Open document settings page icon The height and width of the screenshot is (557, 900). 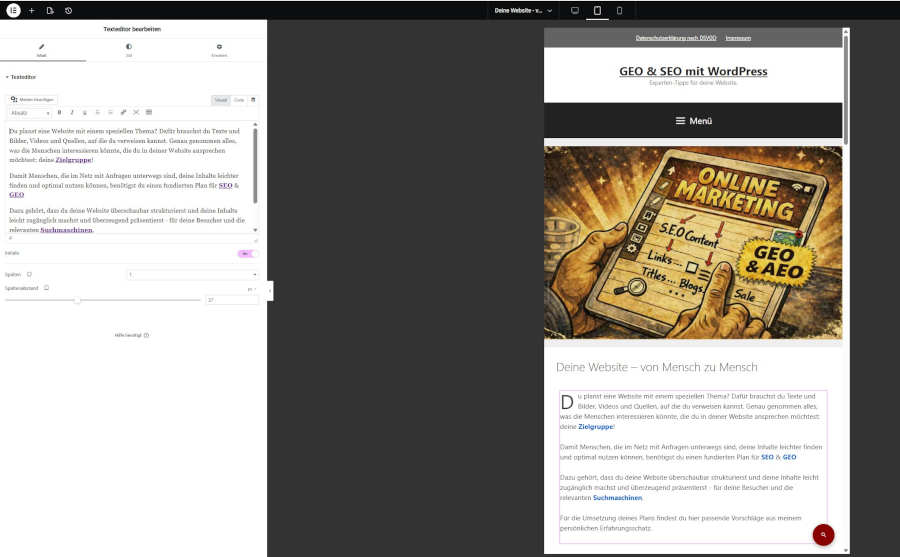50,10
